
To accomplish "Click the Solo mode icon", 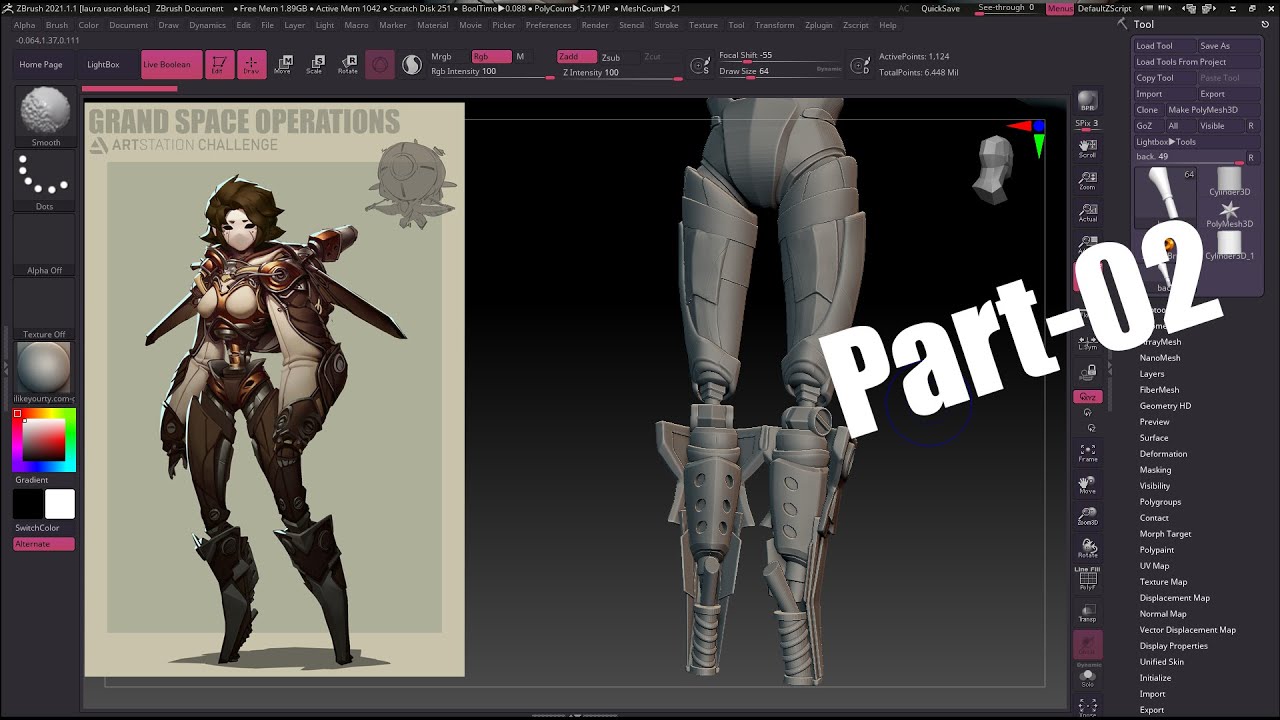I will [1087, 678].
